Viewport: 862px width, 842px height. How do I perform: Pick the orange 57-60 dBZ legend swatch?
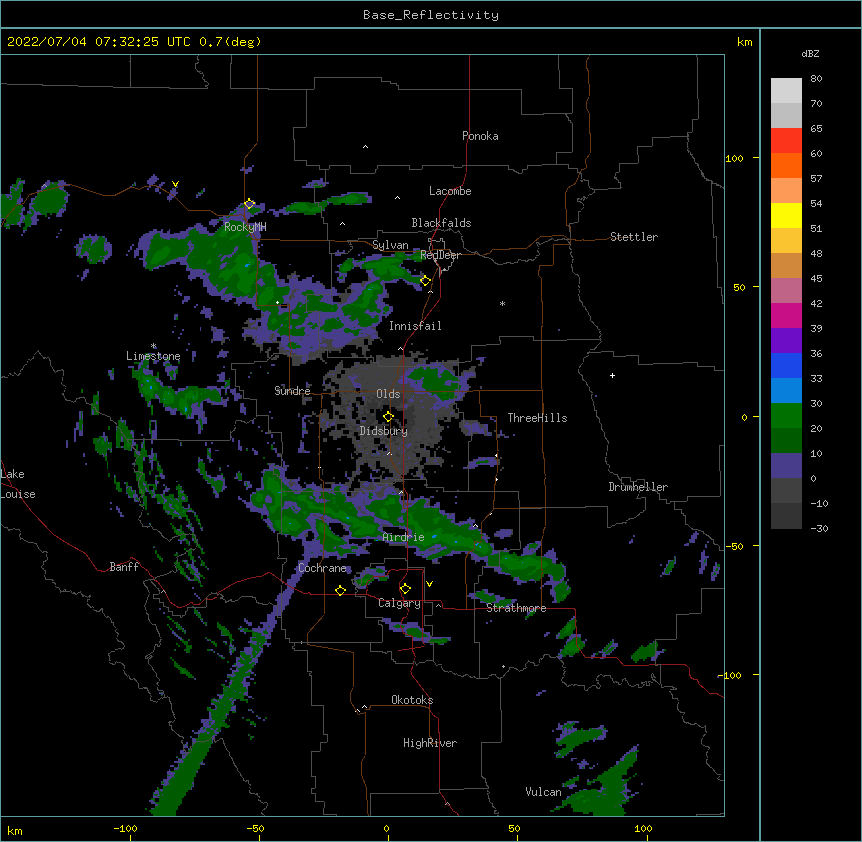[x=786, y=165]
